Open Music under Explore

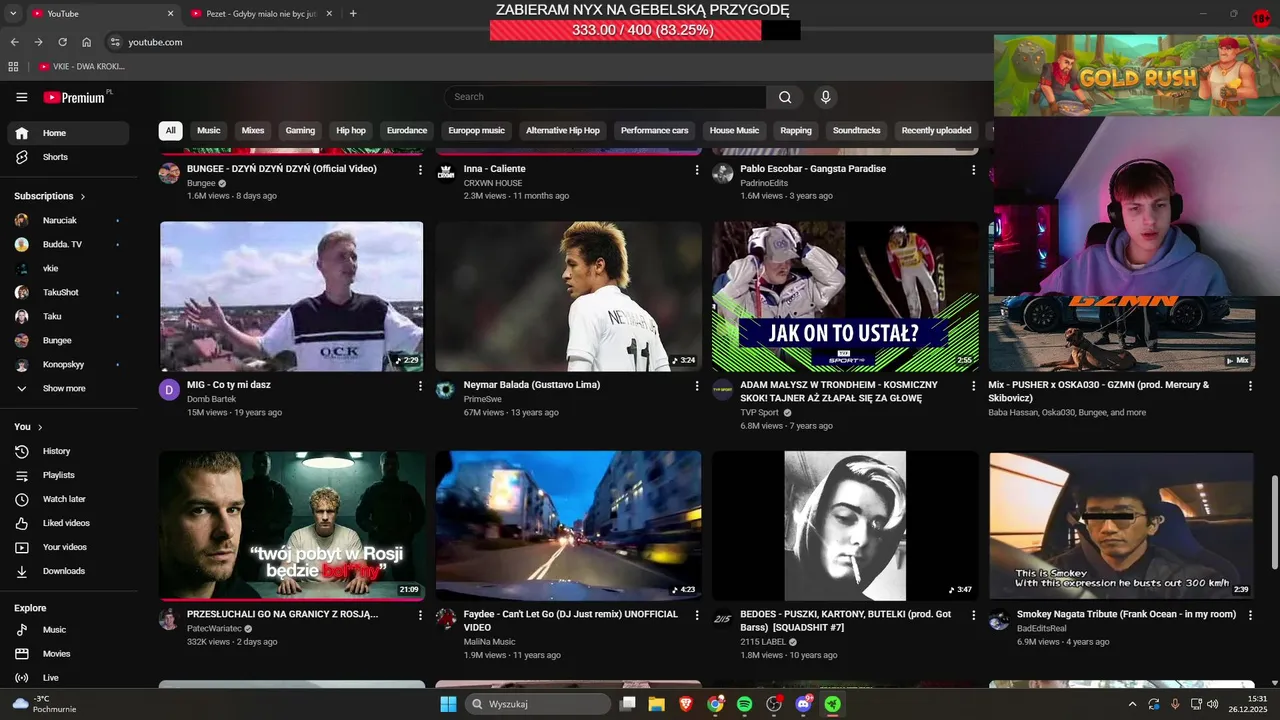[68, 630]
